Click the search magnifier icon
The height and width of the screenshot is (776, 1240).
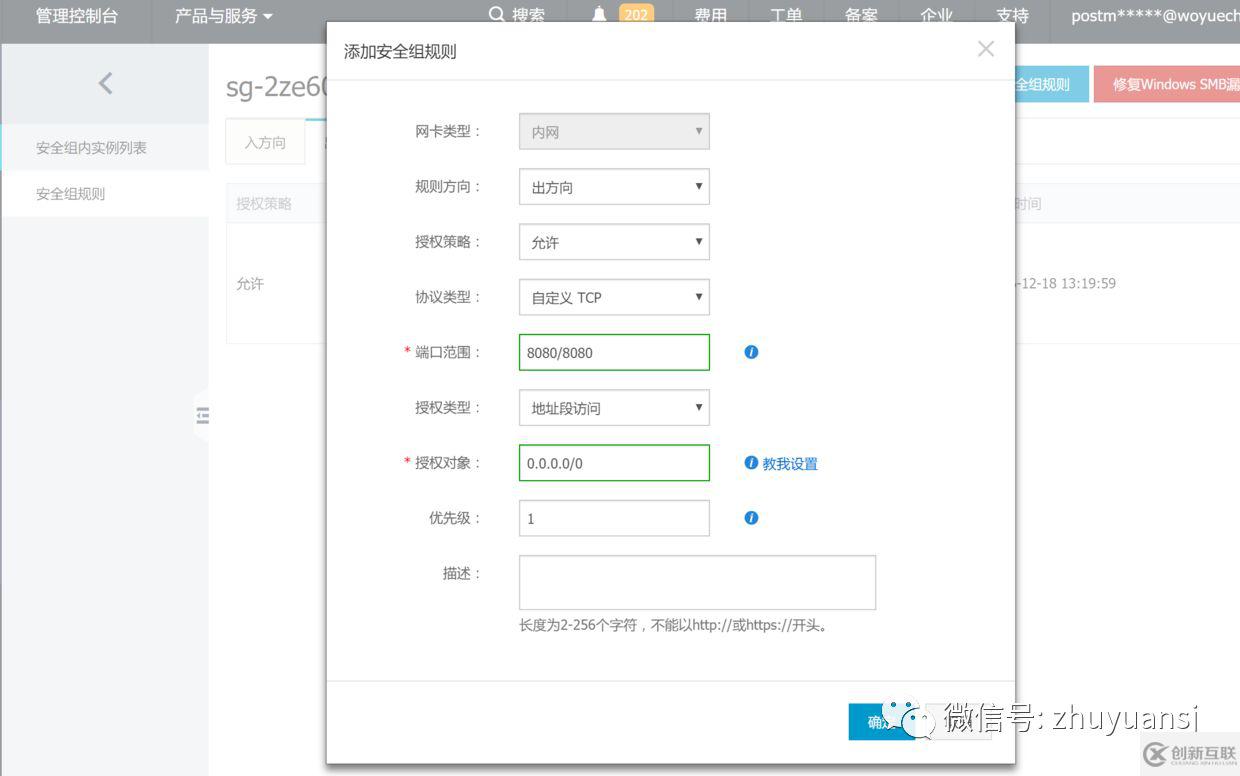click(496, 15)
